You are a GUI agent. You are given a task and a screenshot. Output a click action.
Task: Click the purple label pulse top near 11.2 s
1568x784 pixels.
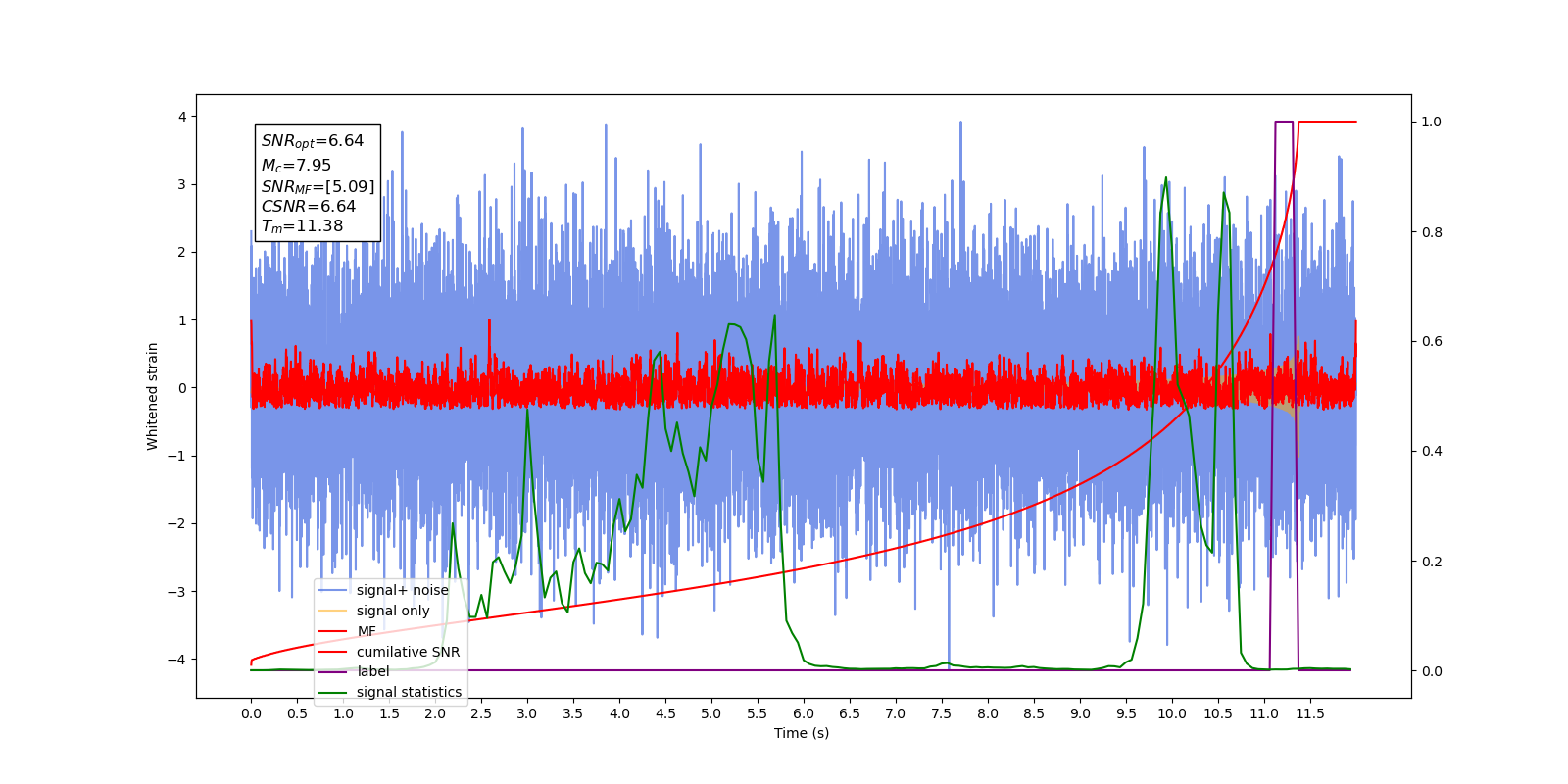tap(1284, 122)
